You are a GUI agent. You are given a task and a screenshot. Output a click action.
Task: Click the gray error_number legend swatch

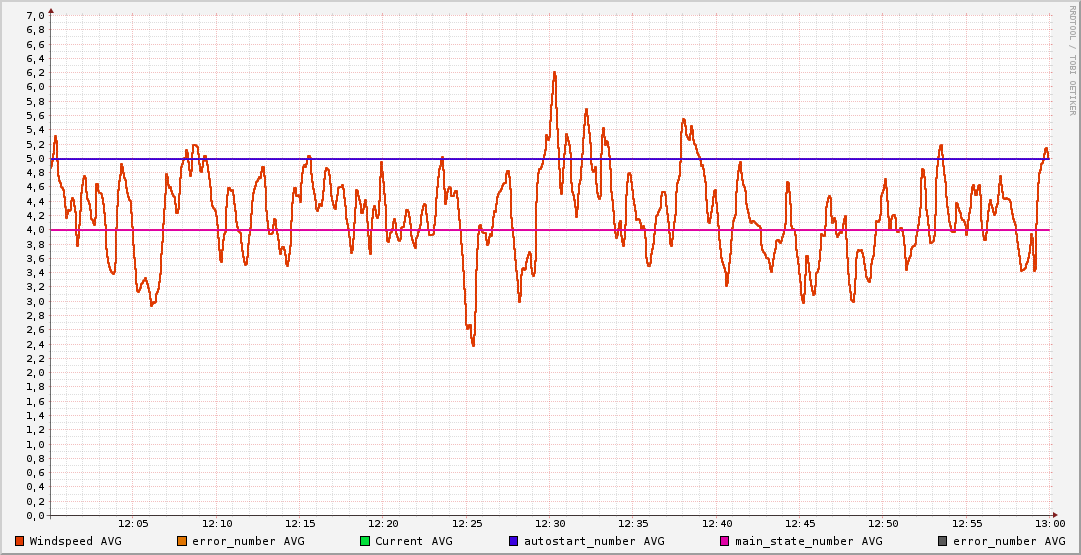point(943,541)
